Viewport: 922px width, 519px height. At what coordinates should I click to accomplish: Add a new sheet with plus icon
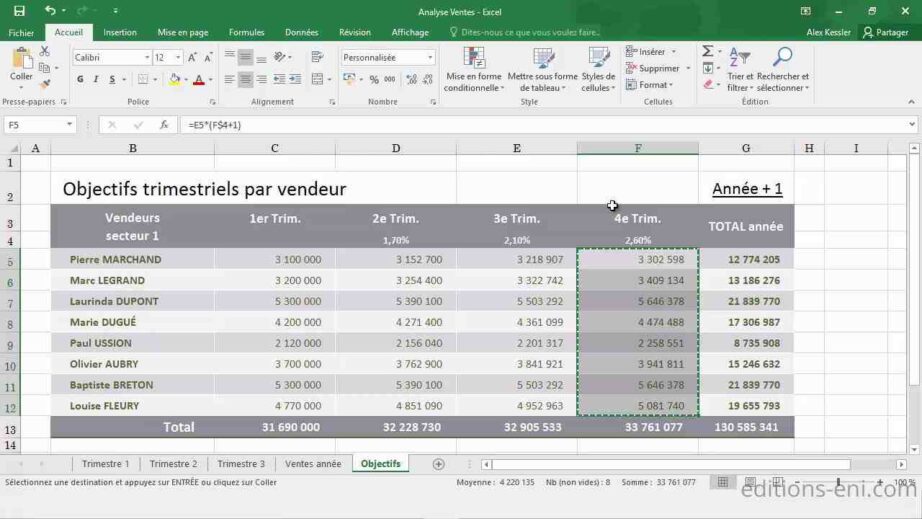coord(438,464)
